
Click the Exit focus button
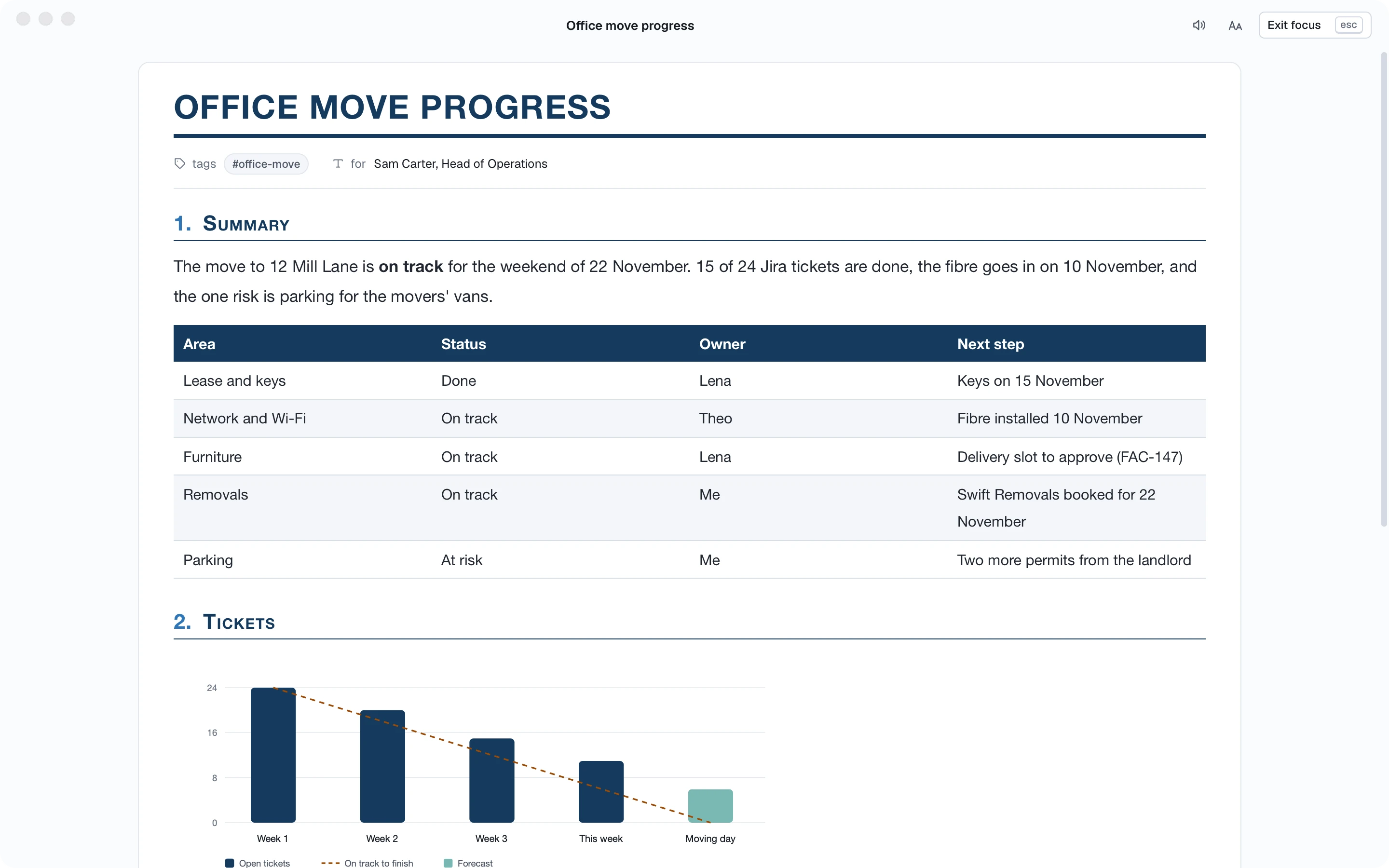(x=1314, y=25)
